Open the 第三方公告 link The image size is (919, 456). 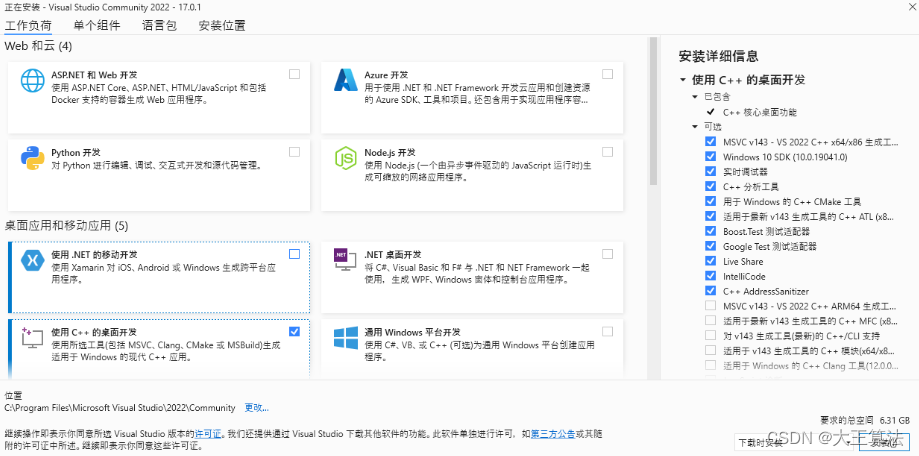[553, 434]
